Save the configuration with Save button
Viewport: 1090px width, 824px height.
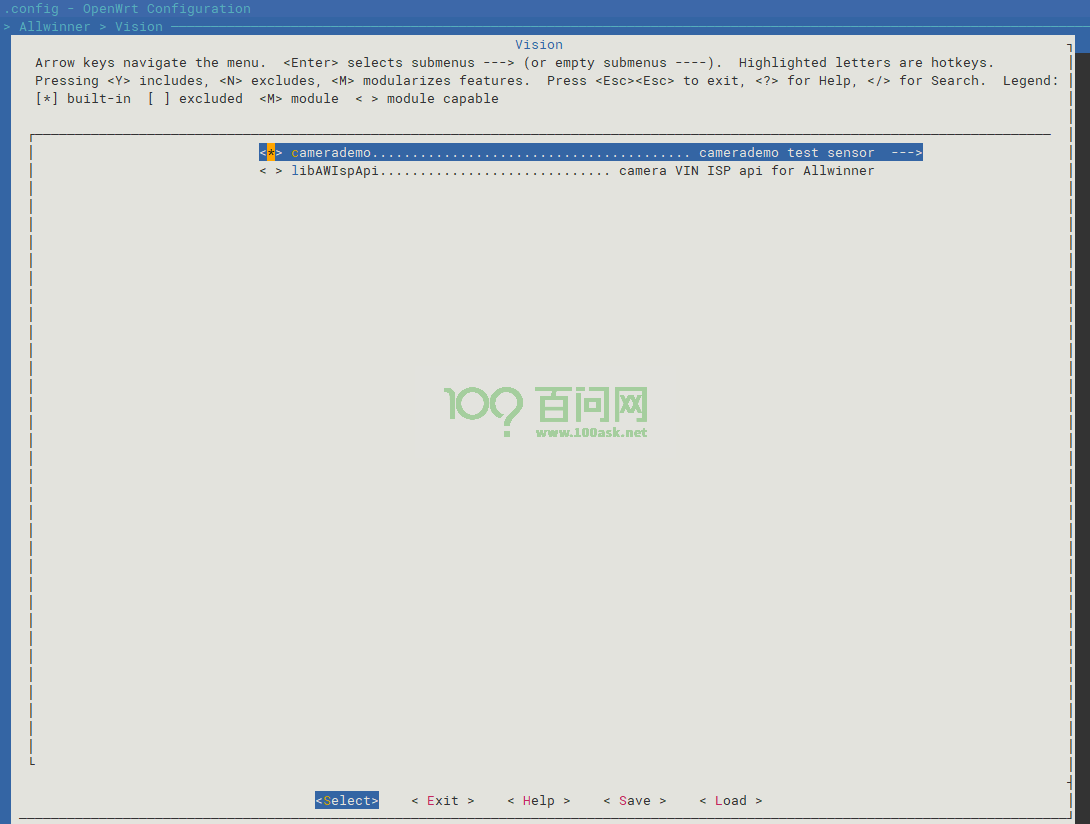coord(634,801)
